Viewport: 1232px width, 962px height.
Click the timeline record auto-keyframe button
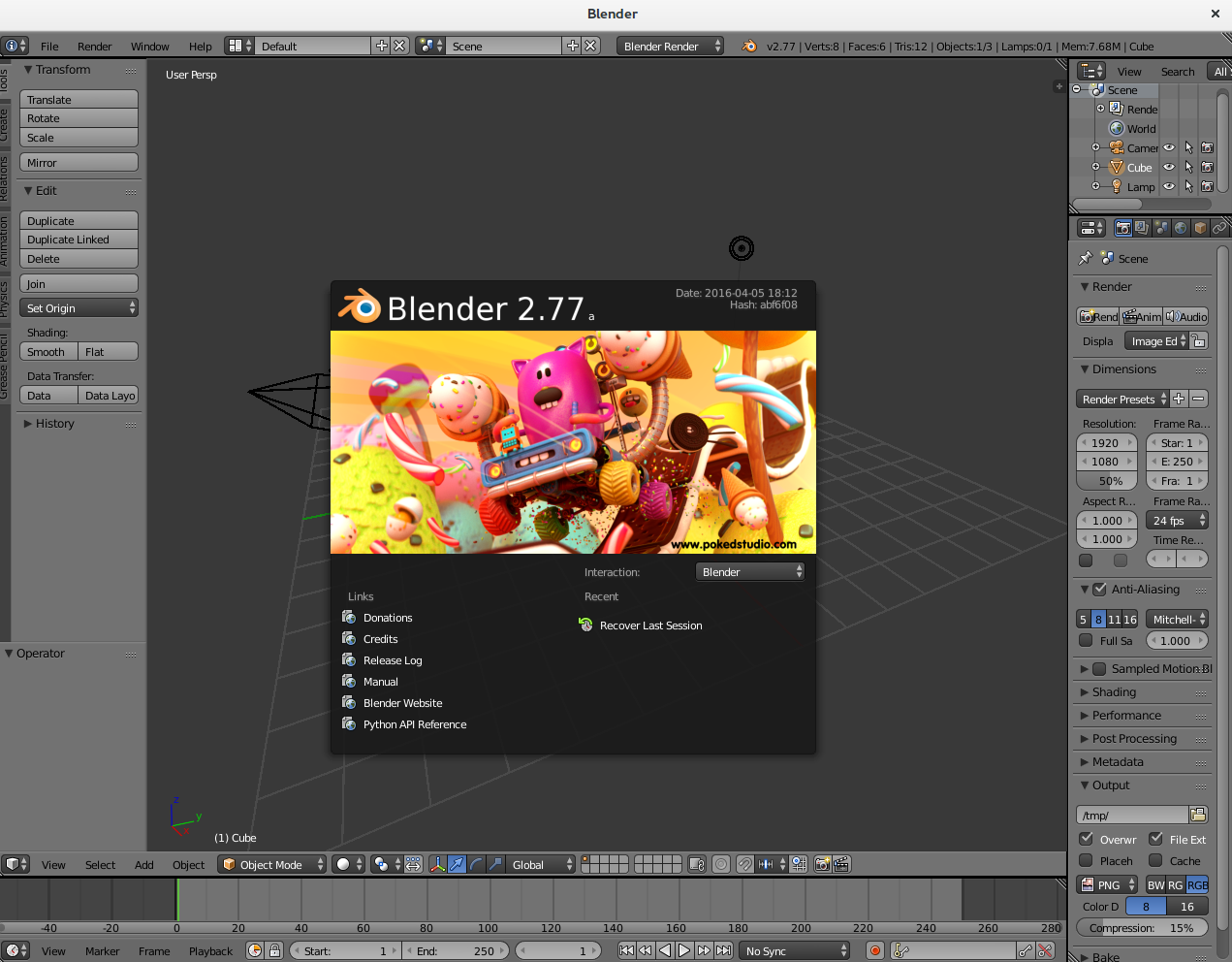[875, 950]
